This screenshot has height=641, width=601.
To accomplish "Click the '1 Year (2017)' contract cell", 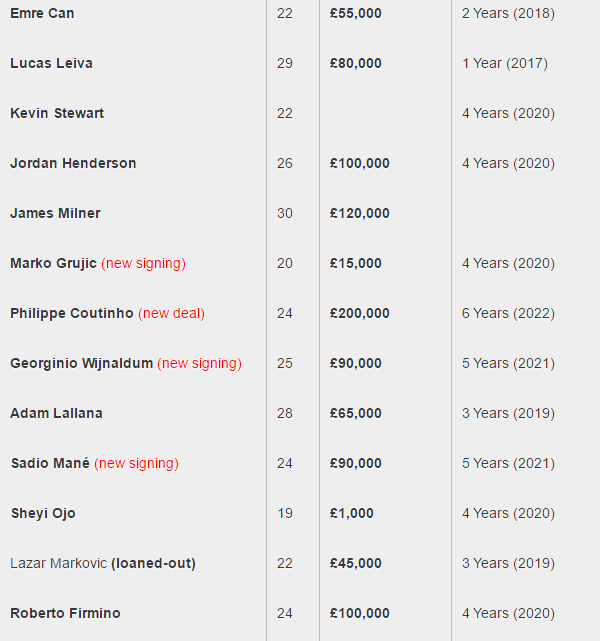I will pyautogui.click(x=505, y=63).
